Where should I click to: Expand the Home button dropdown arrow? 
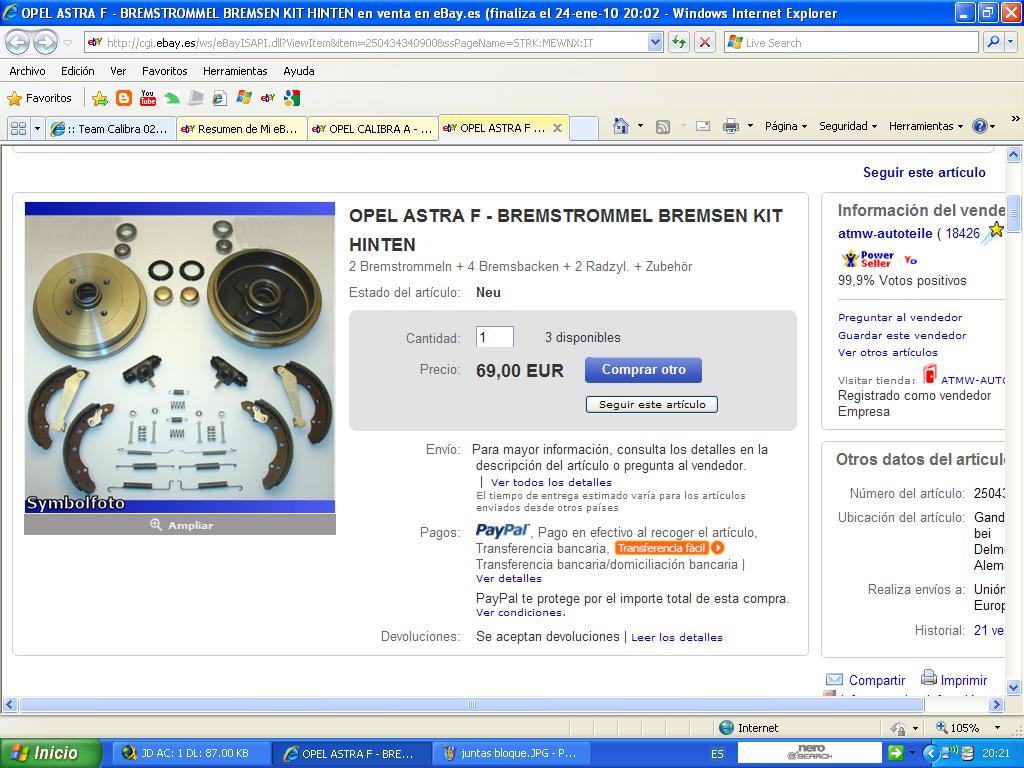tap(641, 126)
